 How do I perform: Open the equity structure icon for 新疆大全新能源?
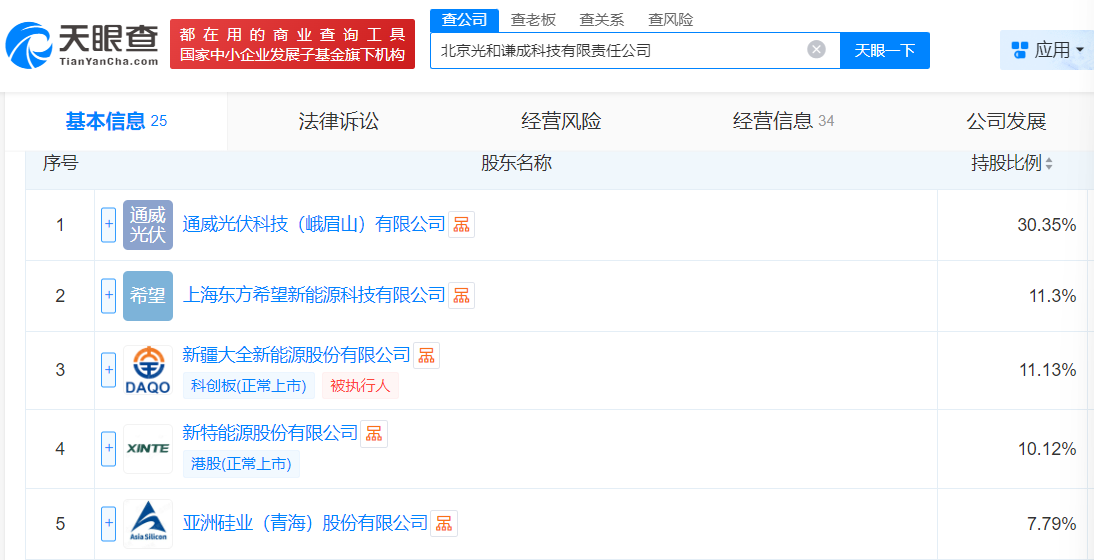(x=426, y=356)
